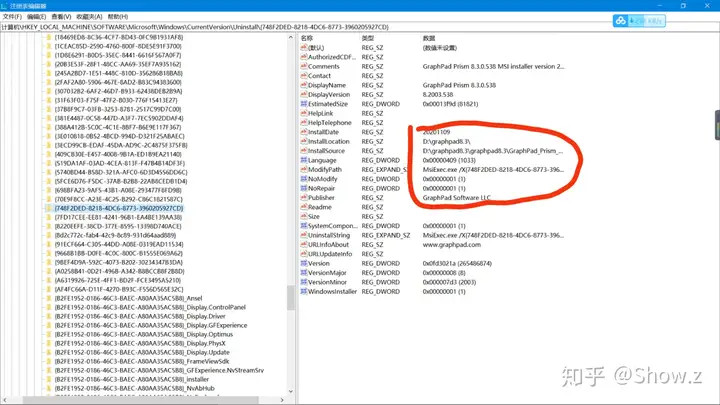Click the string icon beside InstallLocation value
This screenshot has height=405, width=720.
[304, 141]
